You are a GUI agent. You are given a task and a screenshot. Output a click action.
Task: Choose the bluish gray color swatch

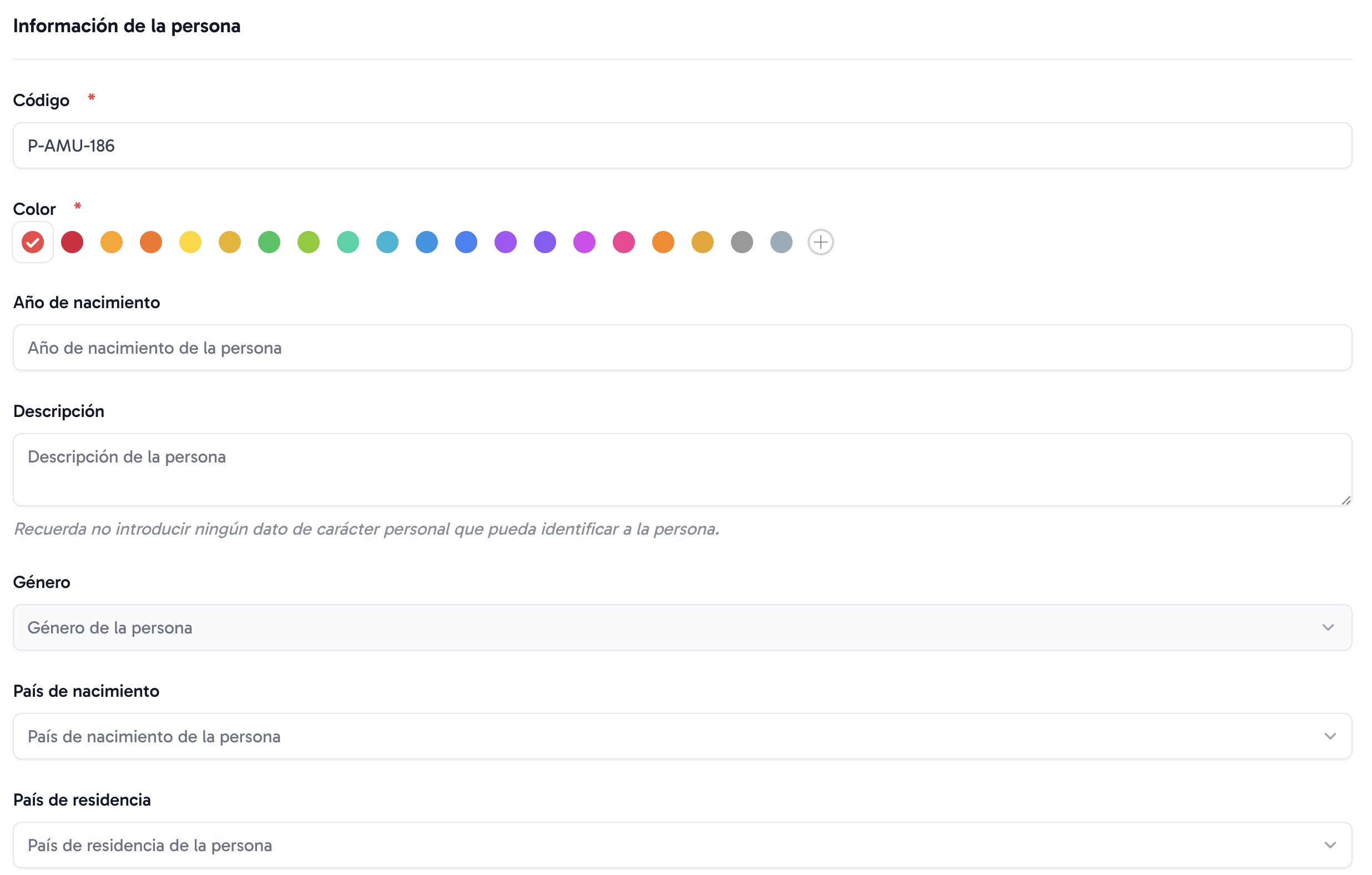click(x=781, y=242)
